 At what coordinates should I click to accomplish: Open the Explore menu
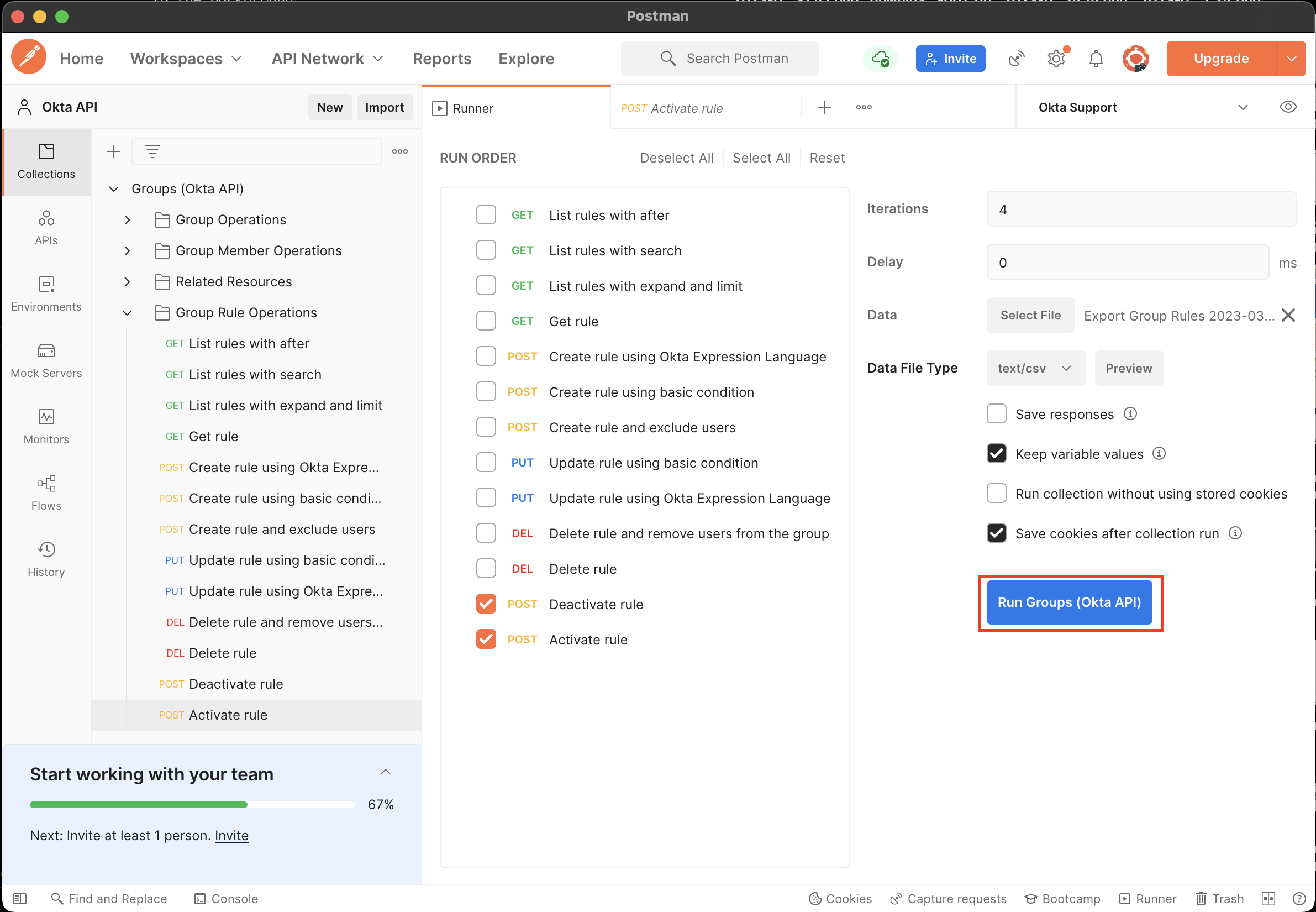[526, 58]
